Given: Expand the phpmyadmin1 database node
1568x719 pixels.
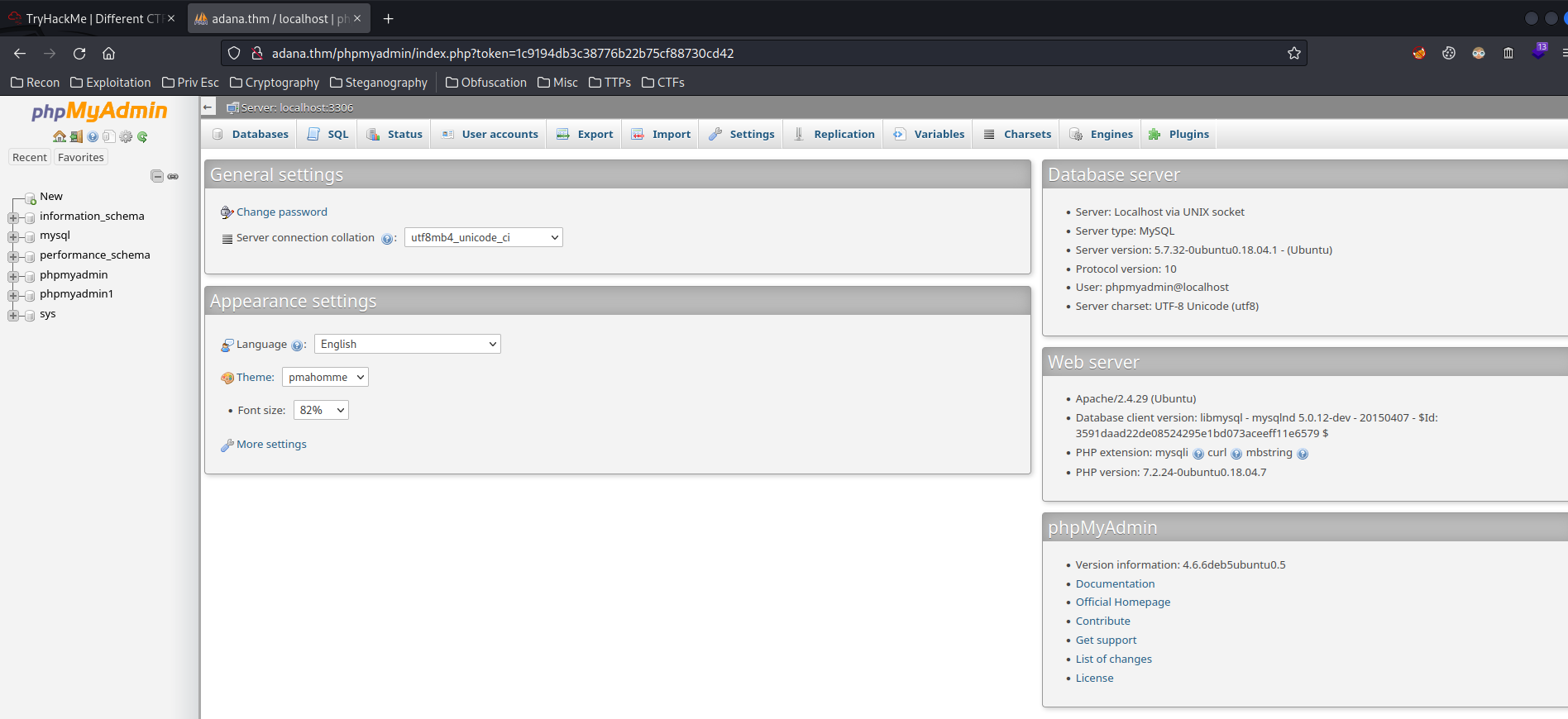Looking at the screenshot, I should 13,295.
